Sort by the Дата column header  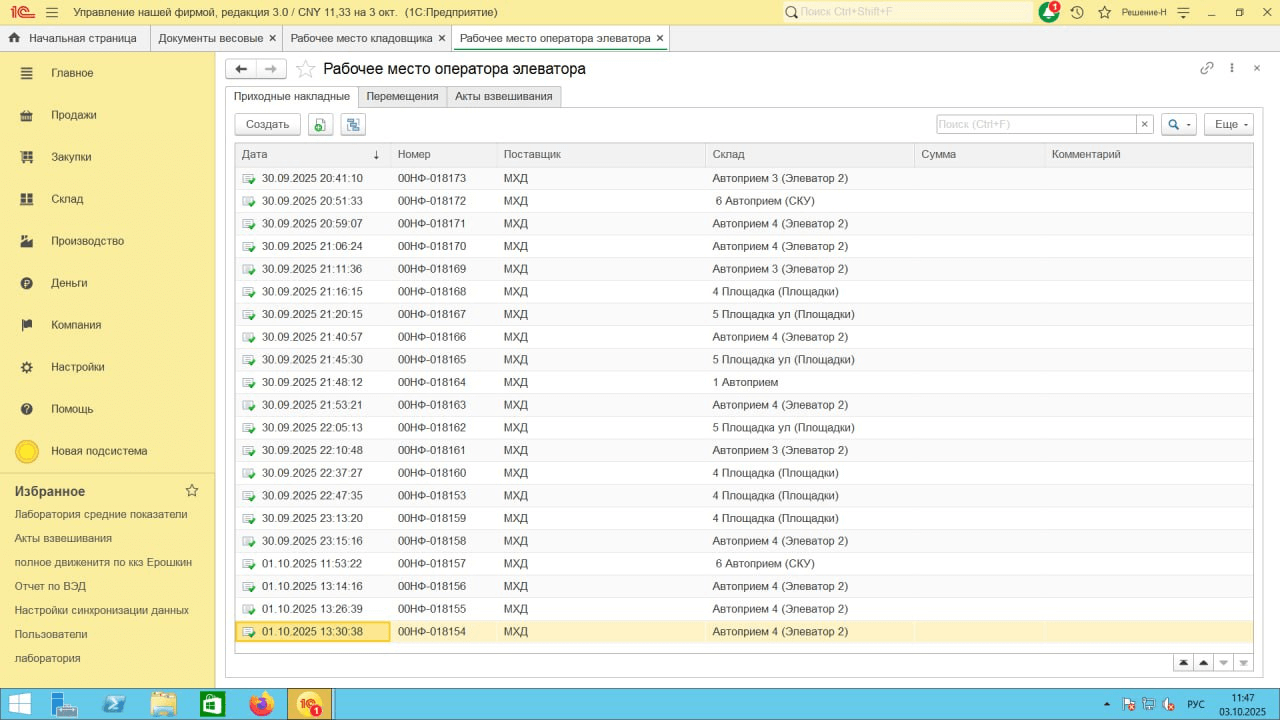click(x=311, y=154)
